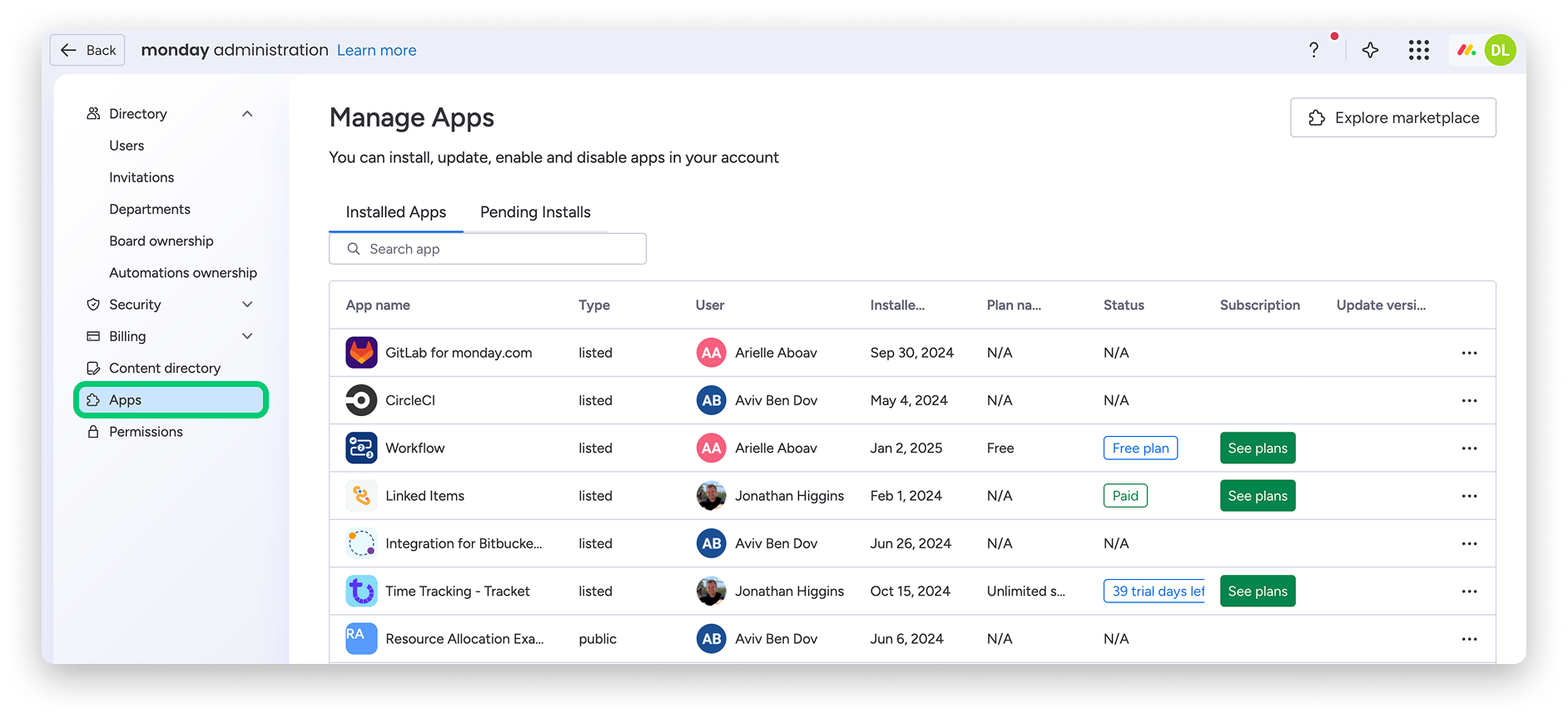
Task: Click the Resource Allocation Exa... app name
Action: click(x=464, y=639)
